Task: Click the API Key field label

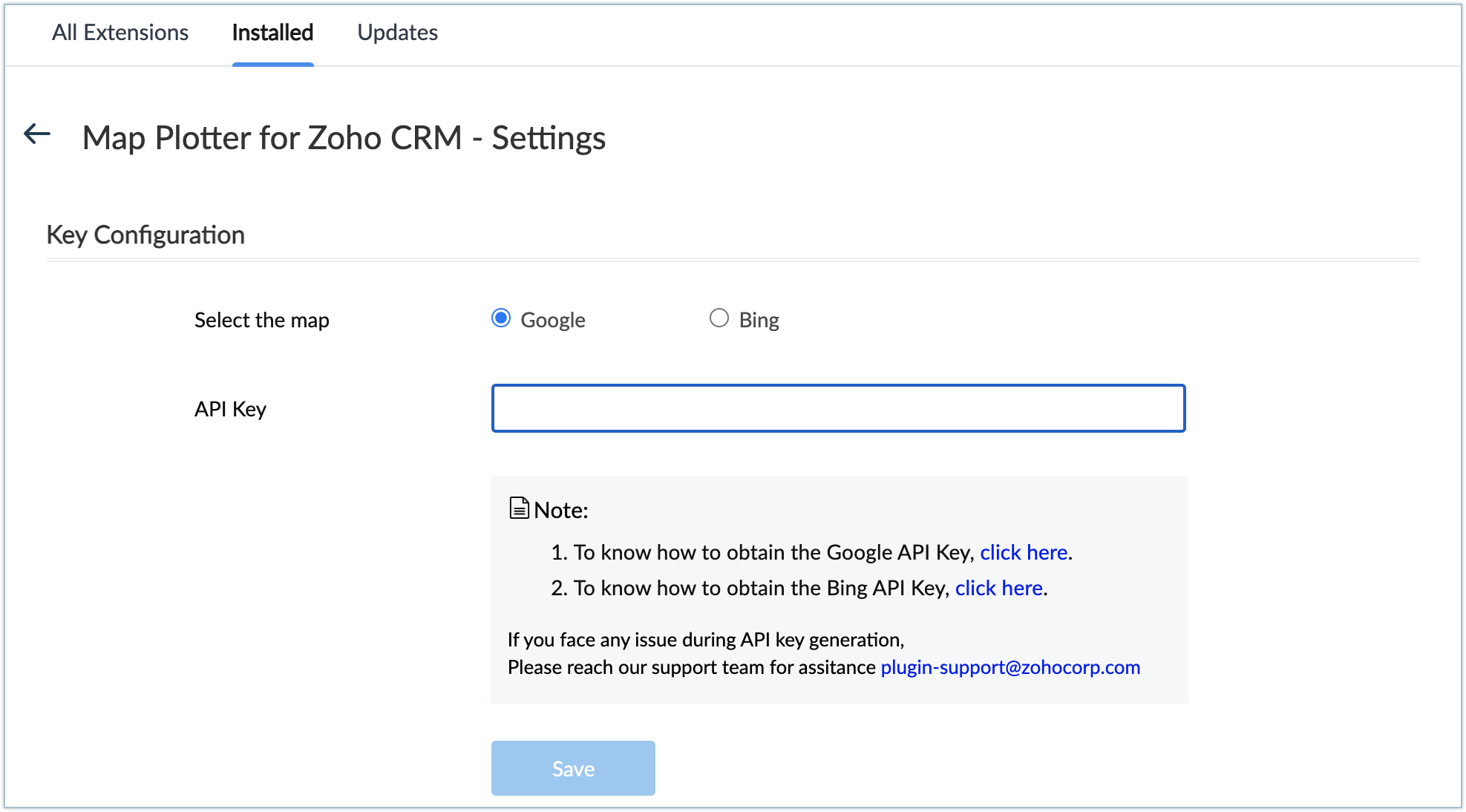Action: click(230, 409)
